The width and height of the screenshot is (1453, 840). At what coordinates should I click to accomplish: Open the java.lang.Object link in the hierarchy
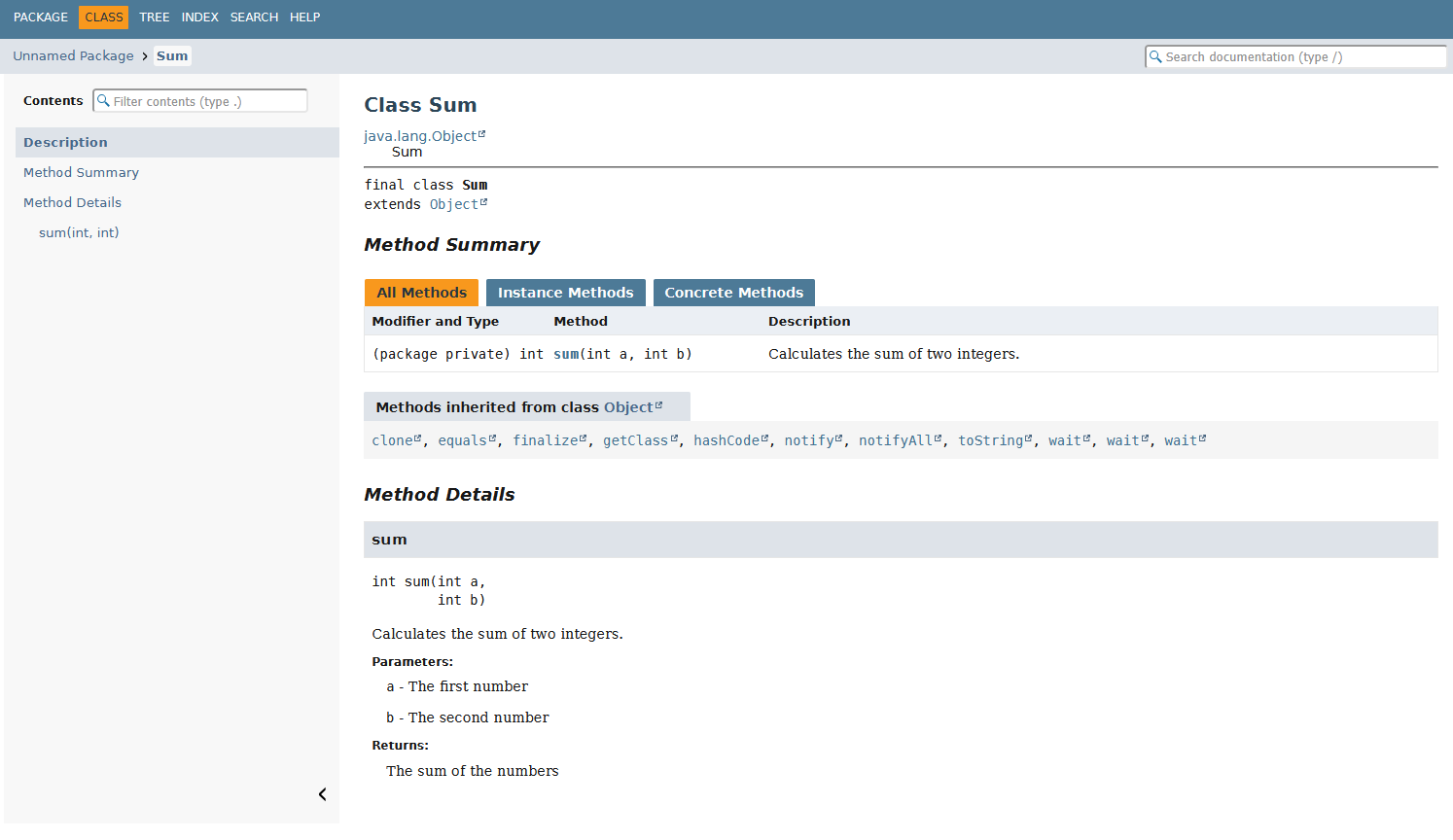point(424,136)
